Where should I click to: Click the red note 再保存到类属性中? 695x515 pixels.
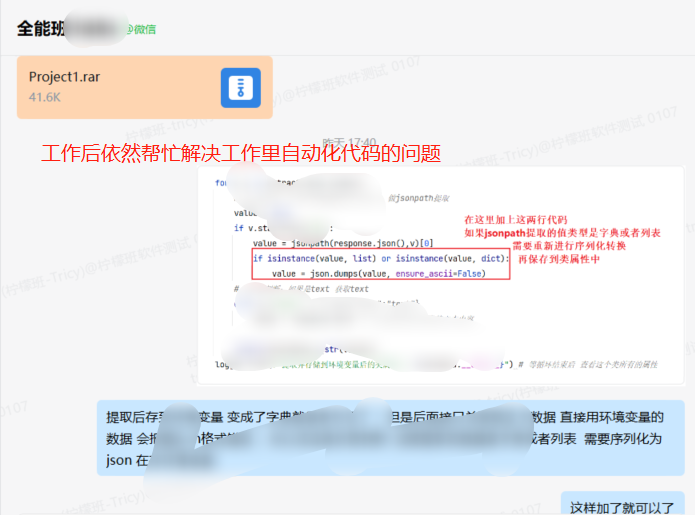[559, 259]
